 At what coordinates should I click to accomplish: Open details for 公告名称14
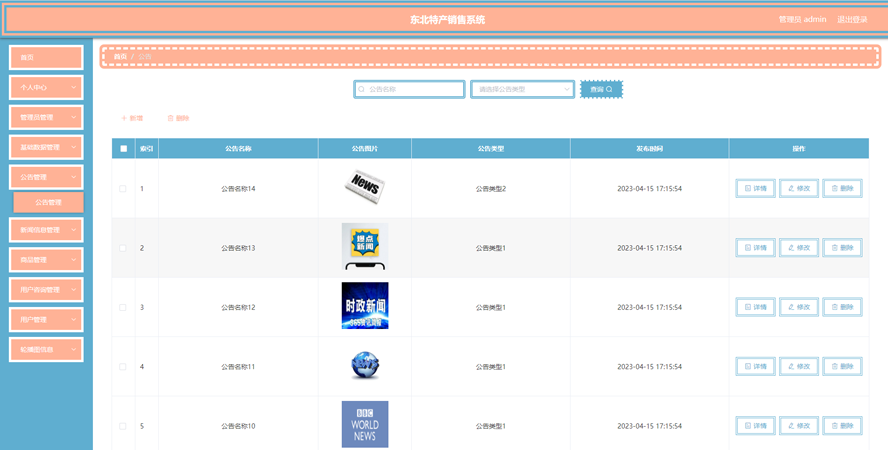pos(755,188)
